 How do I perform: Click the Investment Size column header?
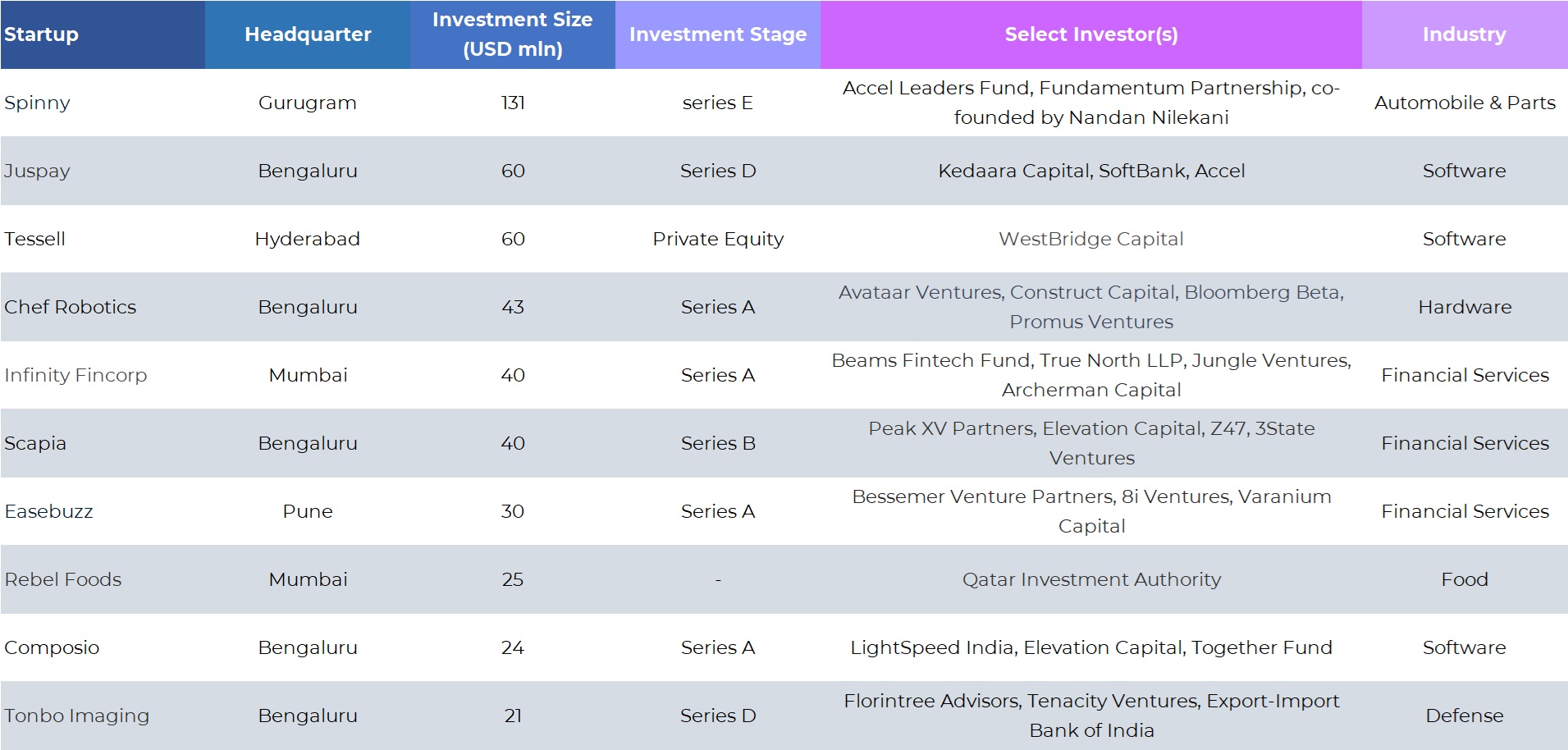pos(512,34)
